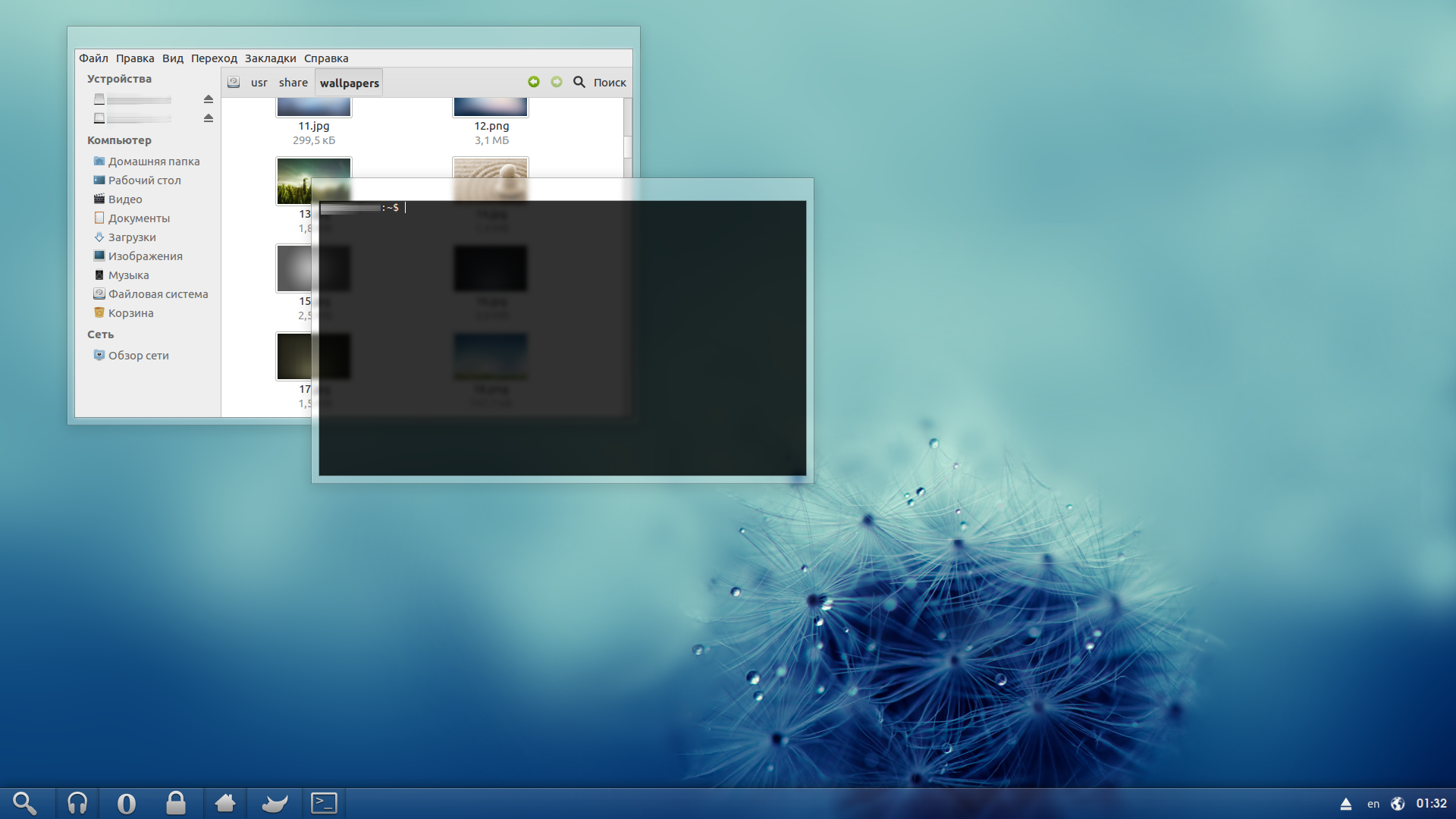Eject the second device in sidebar
Screen dimensions: 1456x819
[209, 118]
